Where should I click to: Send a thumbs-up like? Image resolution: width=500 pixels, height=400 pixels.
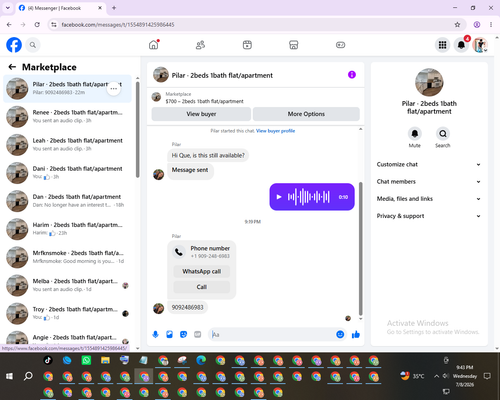[356, 334]
